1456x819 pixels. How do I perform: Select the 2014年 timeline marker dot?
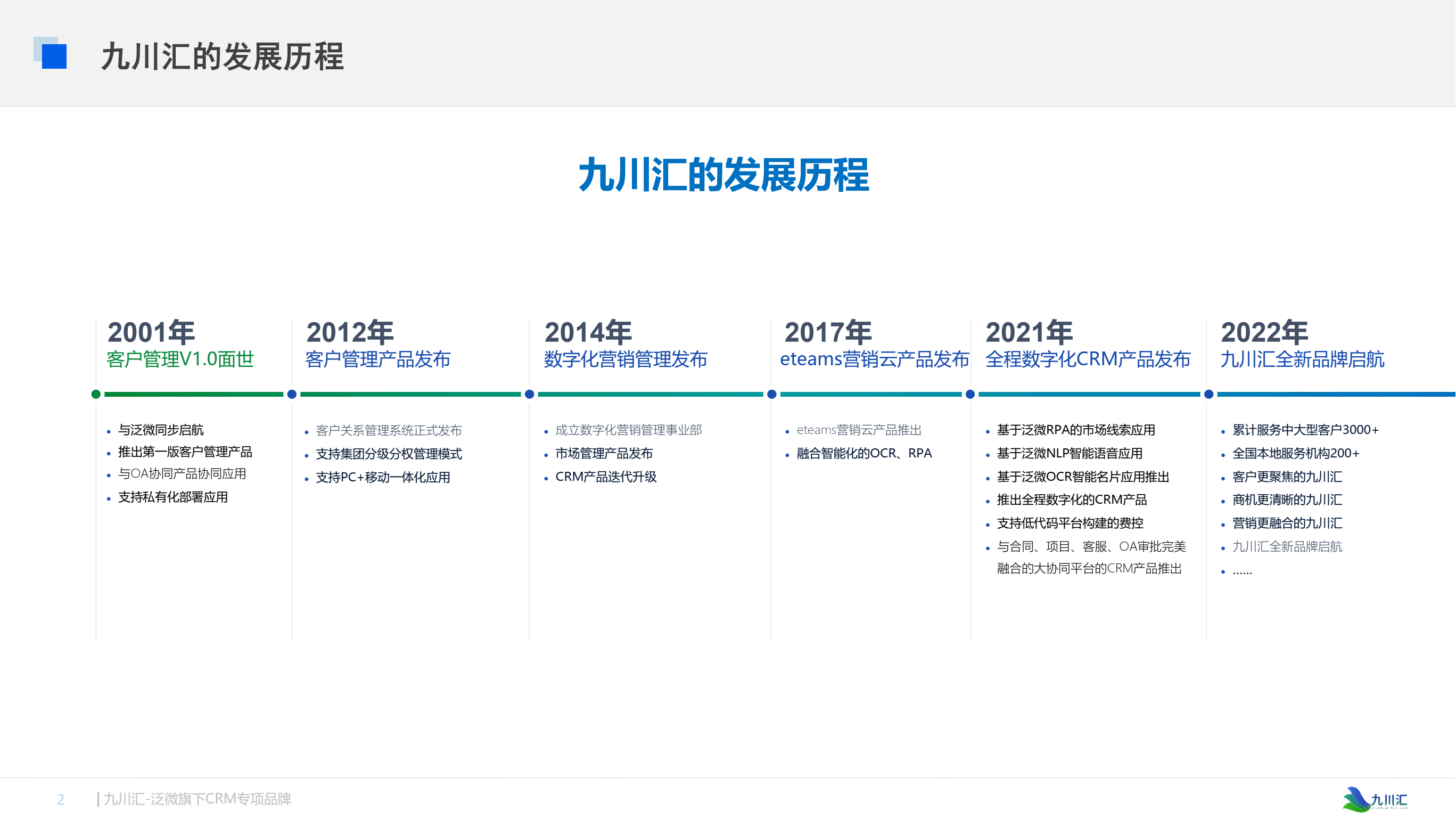click(x=530, y=394)
